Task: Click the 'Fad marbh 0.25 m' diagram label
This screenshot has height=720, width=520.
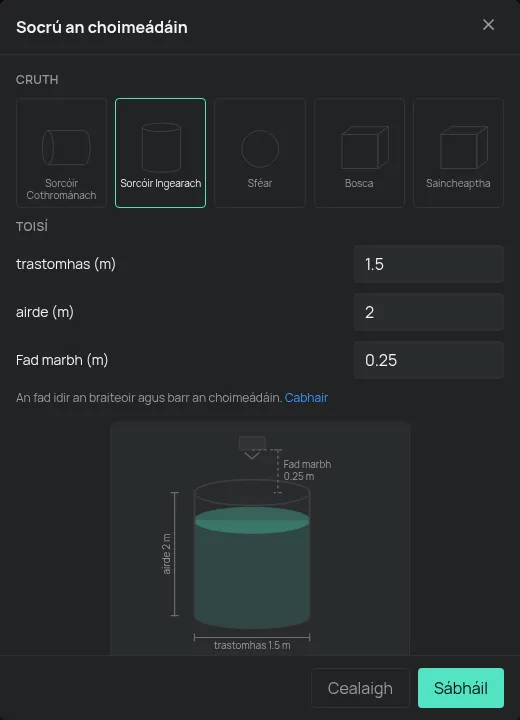Action: pos(307,470)
